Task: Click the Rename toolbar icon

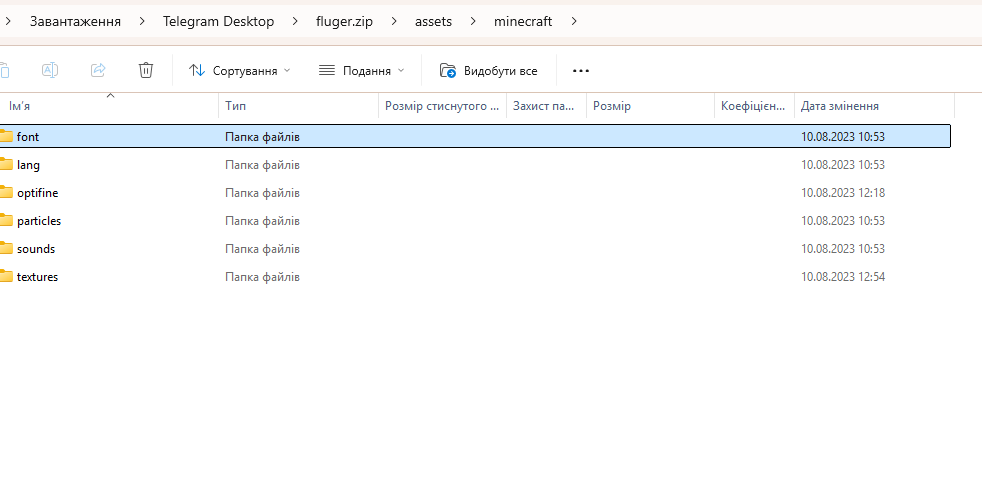Action: [x=50, y=70]
